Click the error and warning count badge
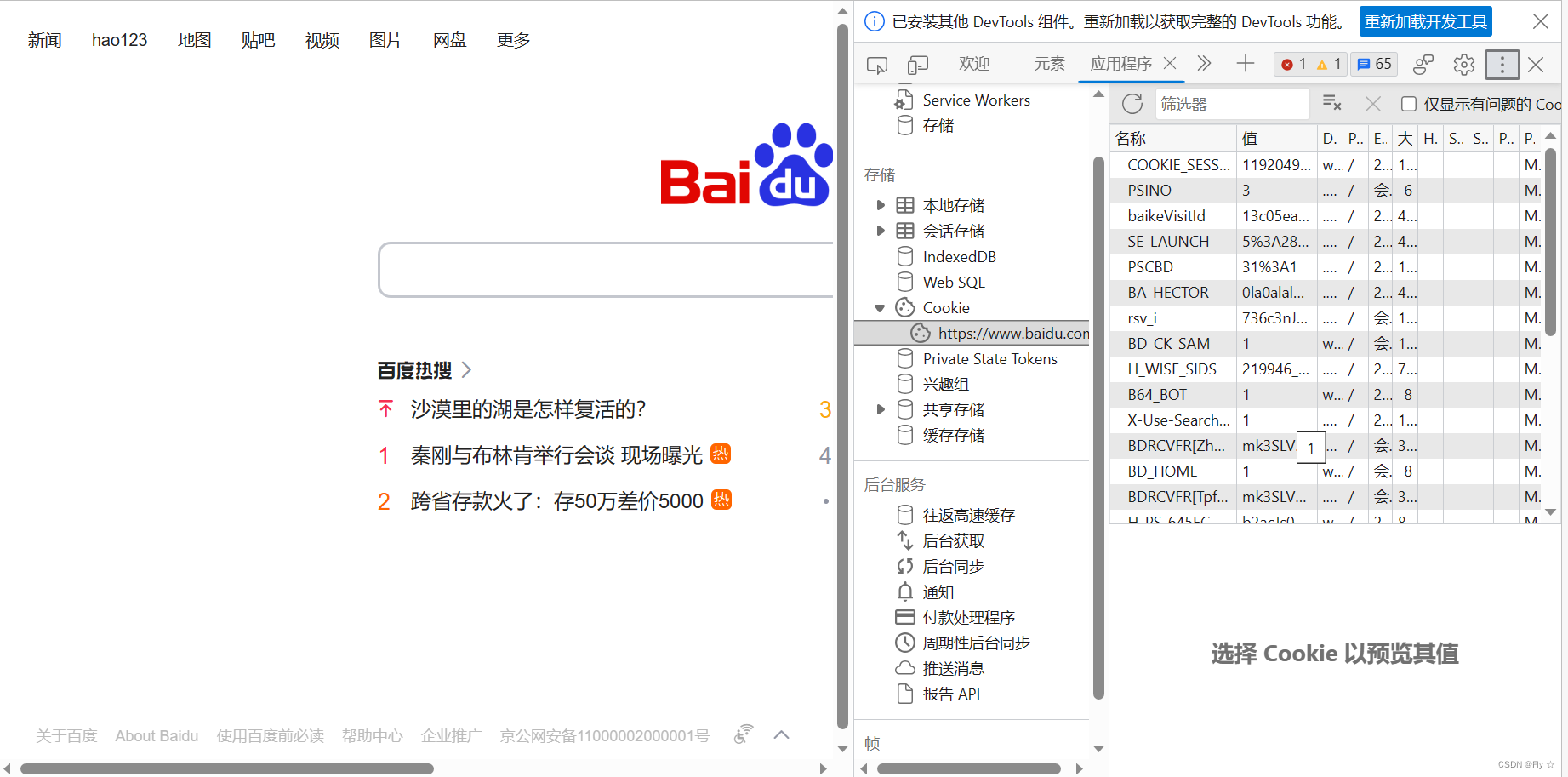The width and height of the screenshot is (1568, 777). click(x=1311, y=64)
